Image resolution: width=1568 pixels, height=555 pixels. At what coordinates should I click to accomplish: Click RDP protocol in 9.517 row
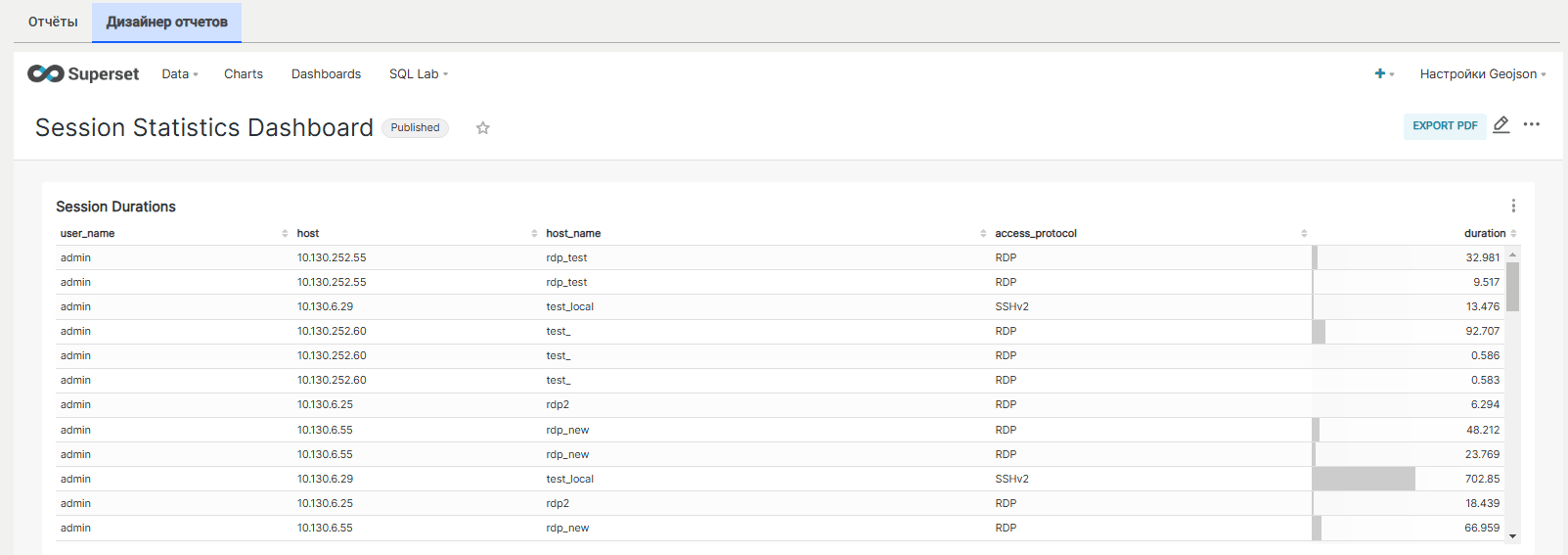1006,282
